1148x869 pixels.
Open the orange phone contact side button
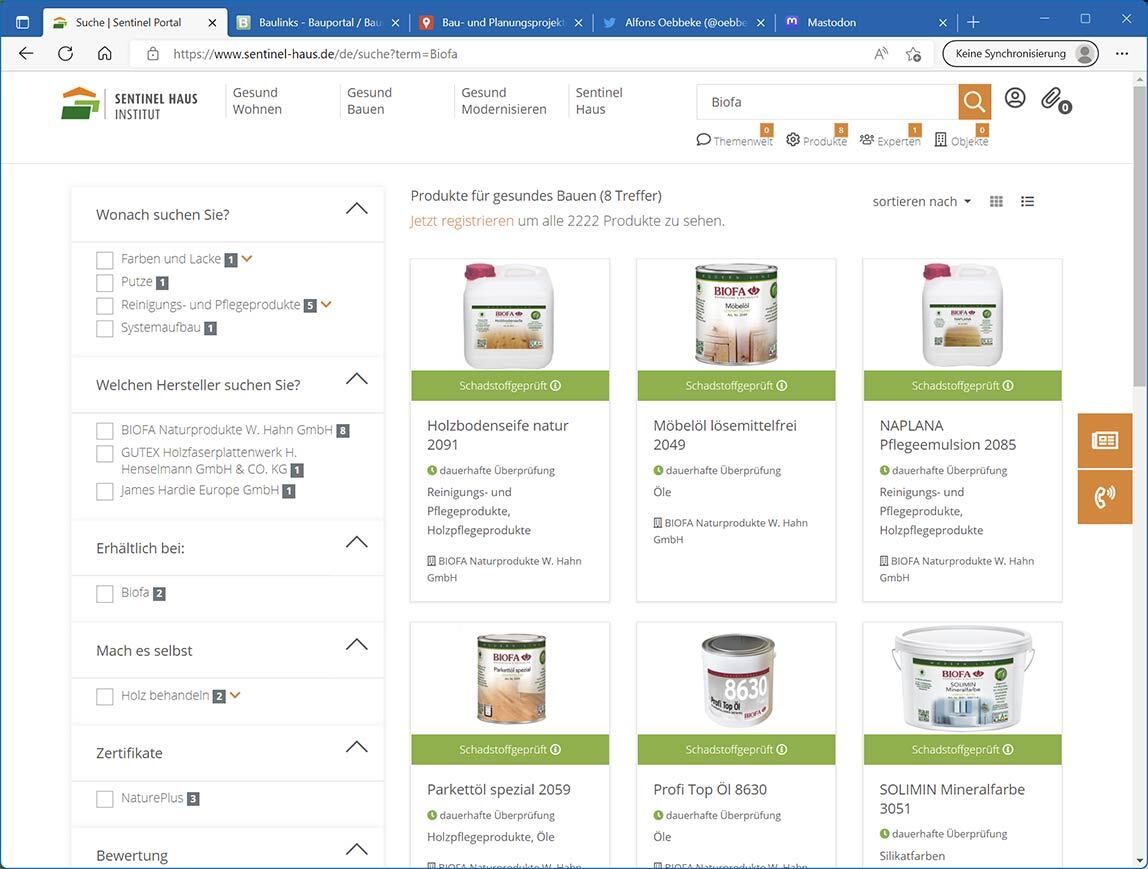point(1104,496)
